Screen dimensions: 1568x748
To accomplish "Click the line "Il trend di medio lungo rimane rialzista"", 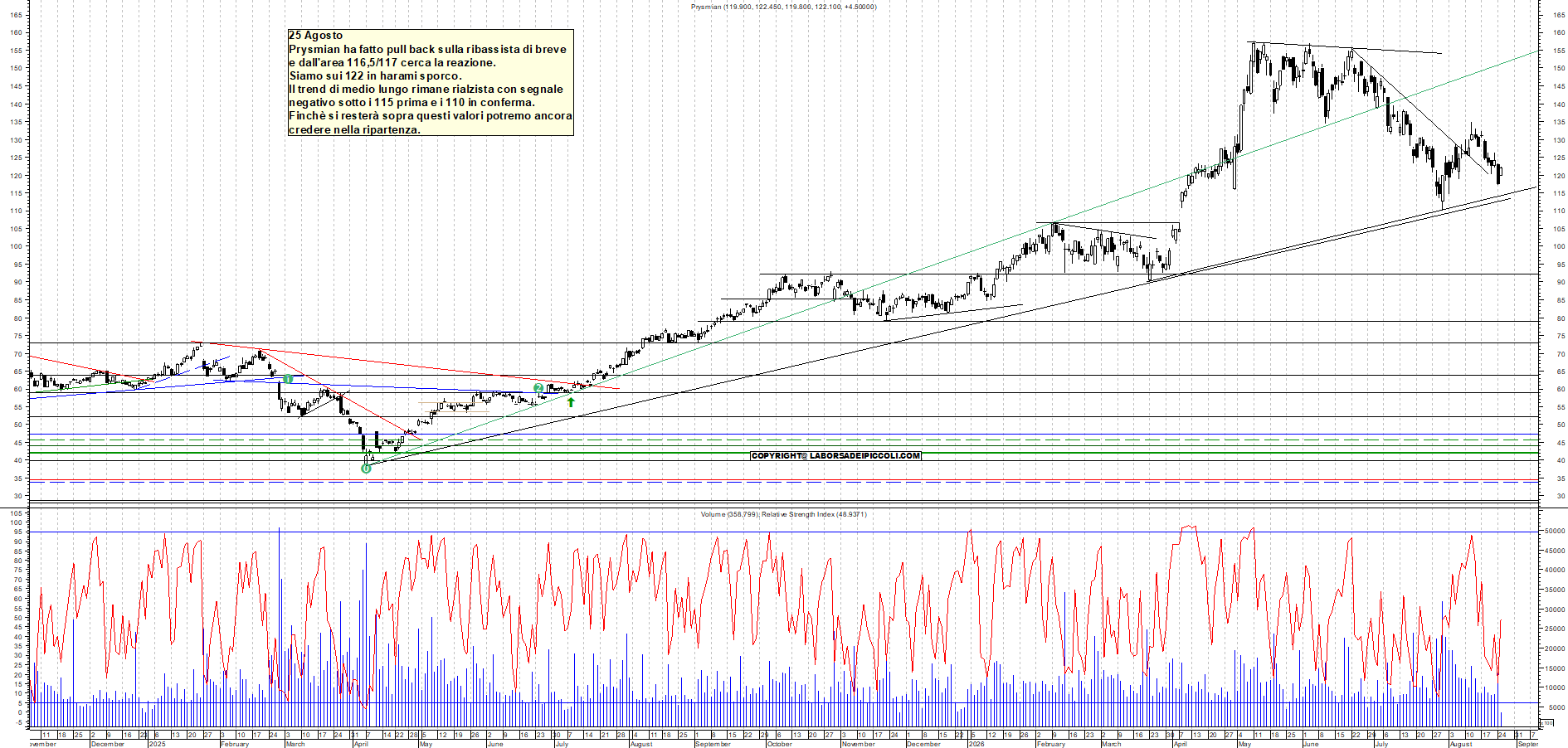I will 426,89.
